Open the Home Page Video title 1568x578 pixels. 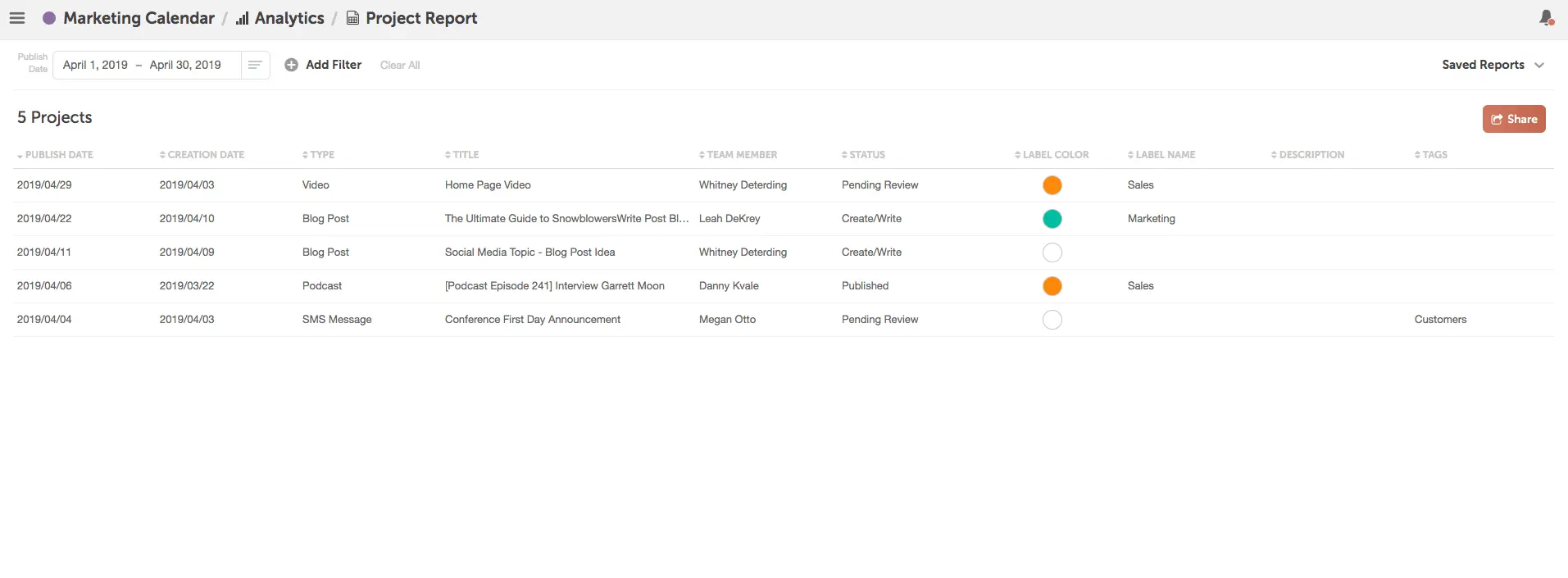click(x=488, y=185)
